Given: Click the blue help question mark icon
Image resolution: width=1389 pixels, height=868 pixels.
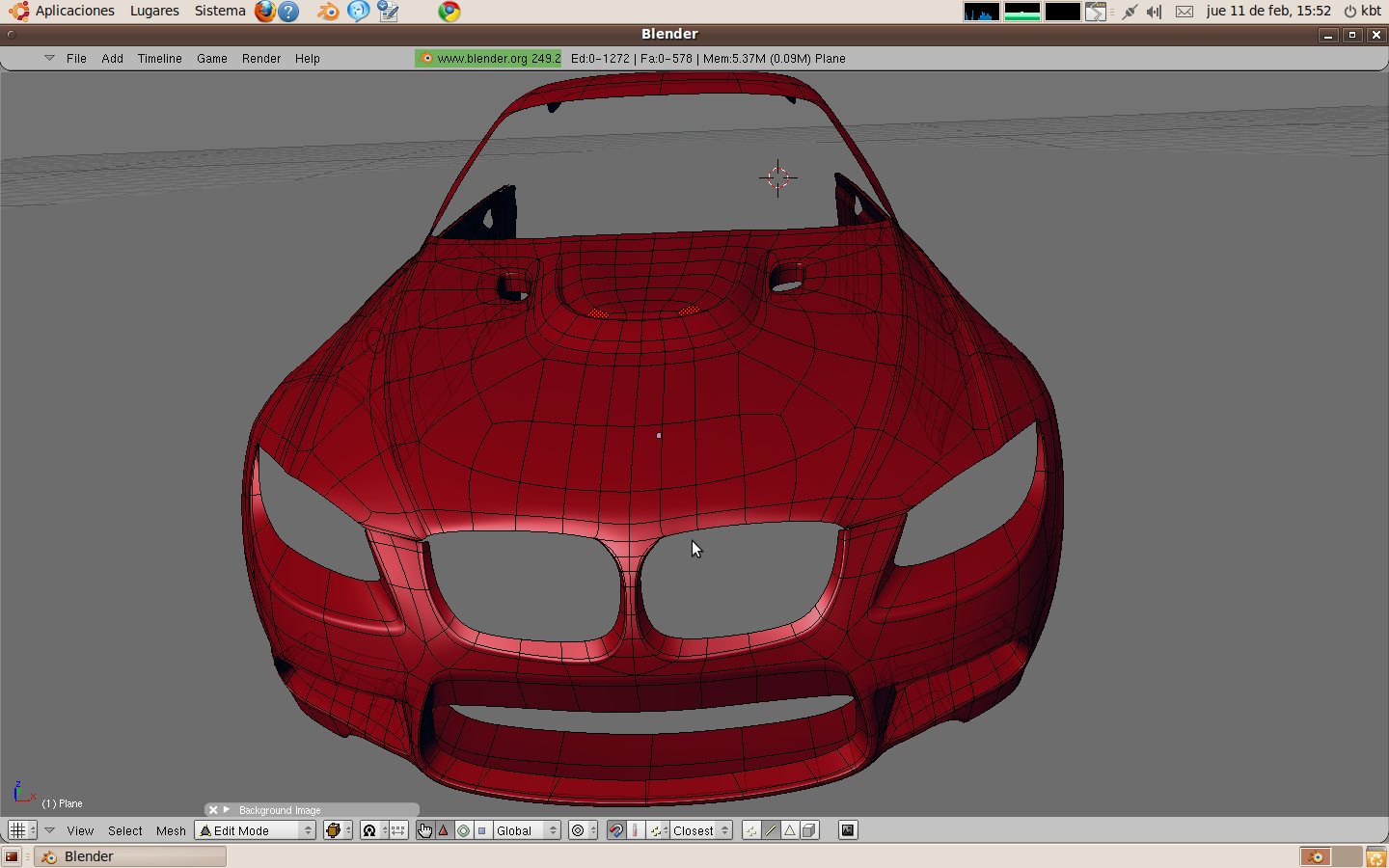Looking at the screenshot, I should coord(288,12).
